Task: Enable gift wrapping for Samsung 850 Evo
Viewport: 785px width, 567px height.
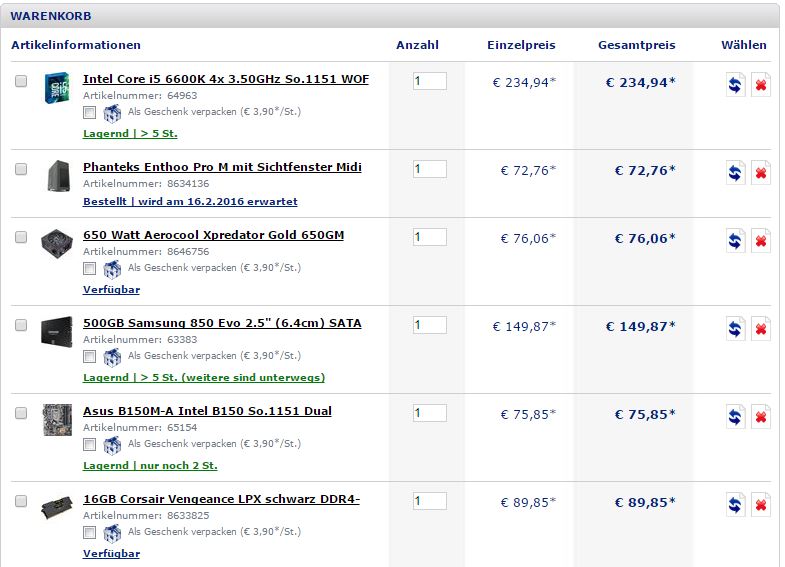Action: 90,357
